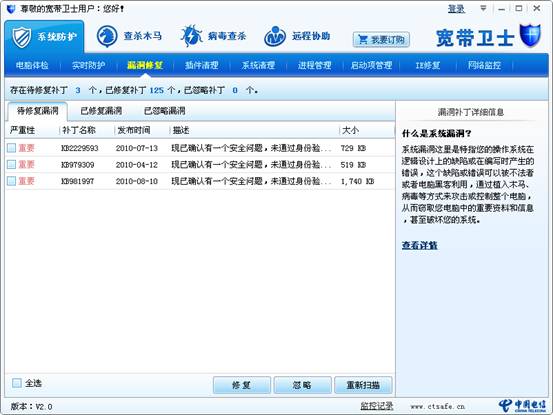
Task: Click the 登录 link in title bar
Action: pyautogui.click(x=456, y=9)
